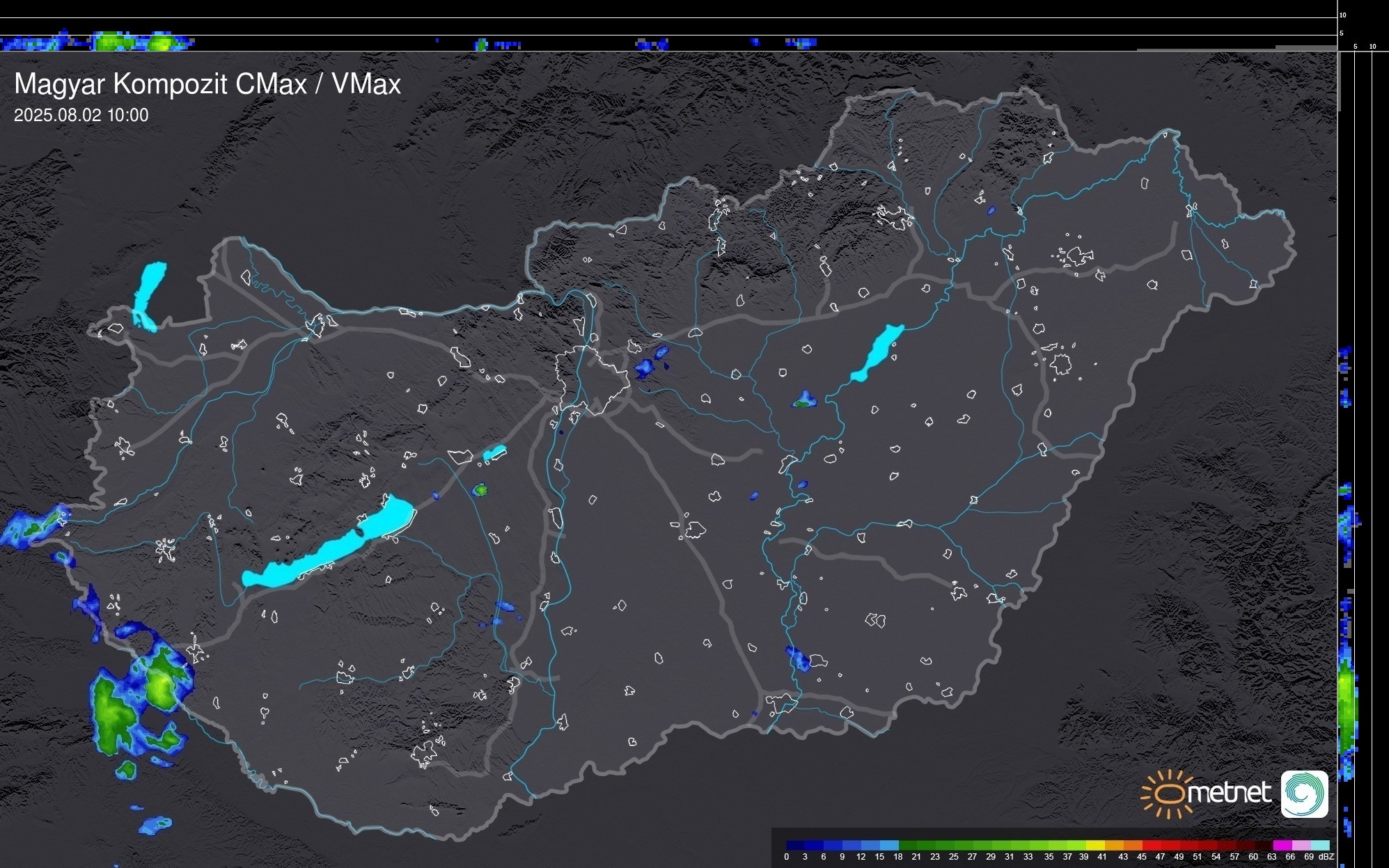Click the Magyar Kompozit CMax / VMax title
The width and height of the screenshot is (1389, 868).
pyautogui.click(x=207, y=84)
